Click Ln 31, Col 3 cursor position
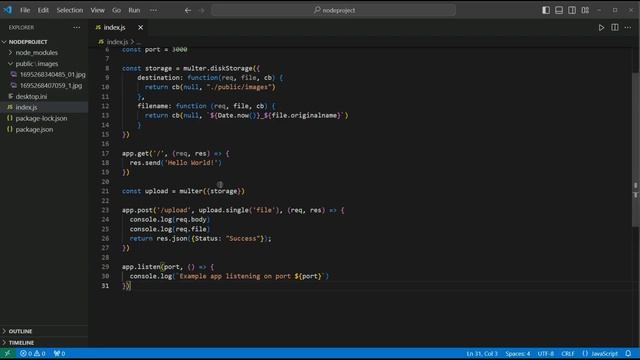The width and height of the screenshot is (640, 360). [x=482, y=353]
